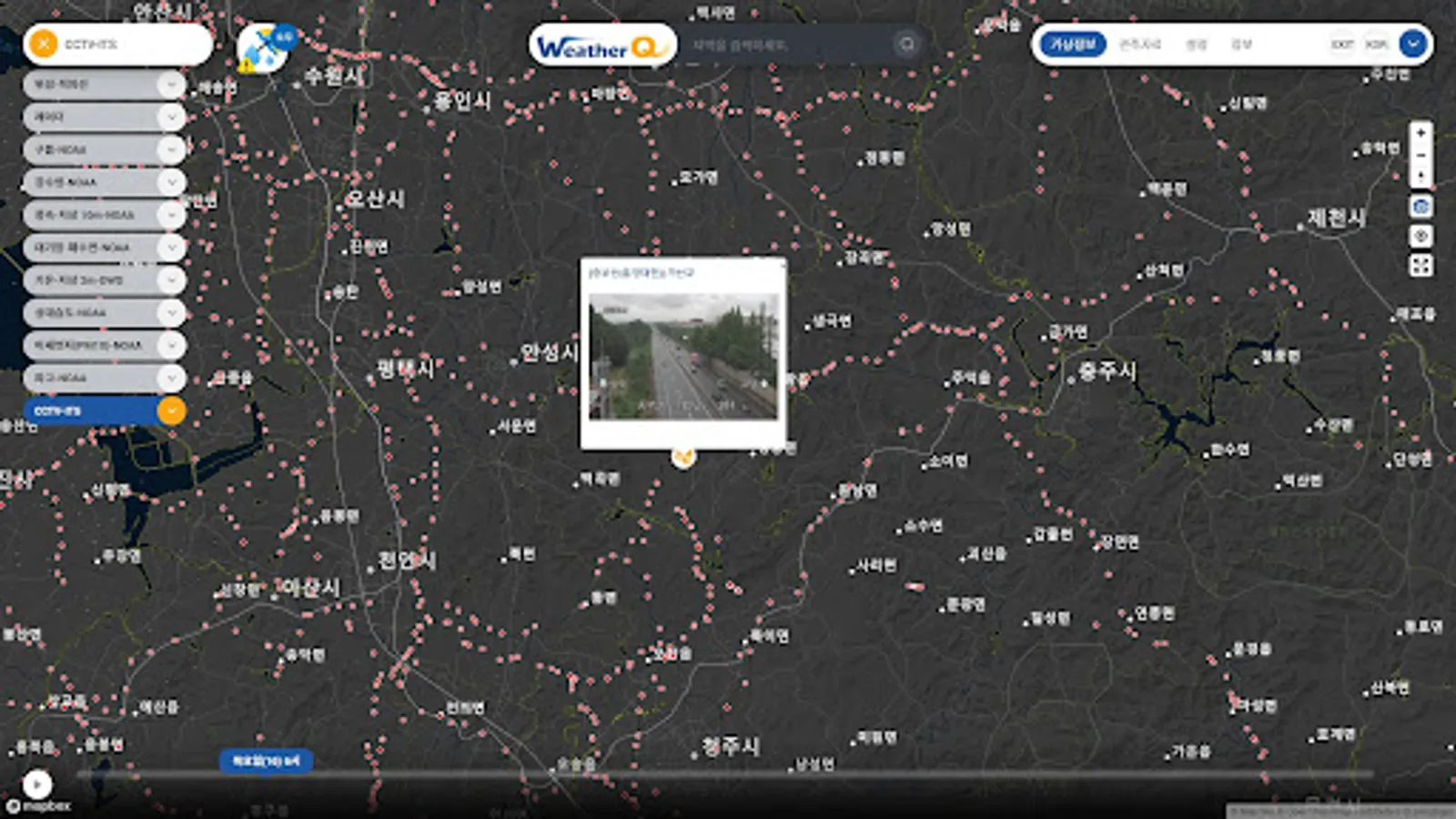The width and height of the screenshot is (1456, 819).
Task: Collapse CCTV-ITS with its orange chevron
Action: (x=171, y=411)
